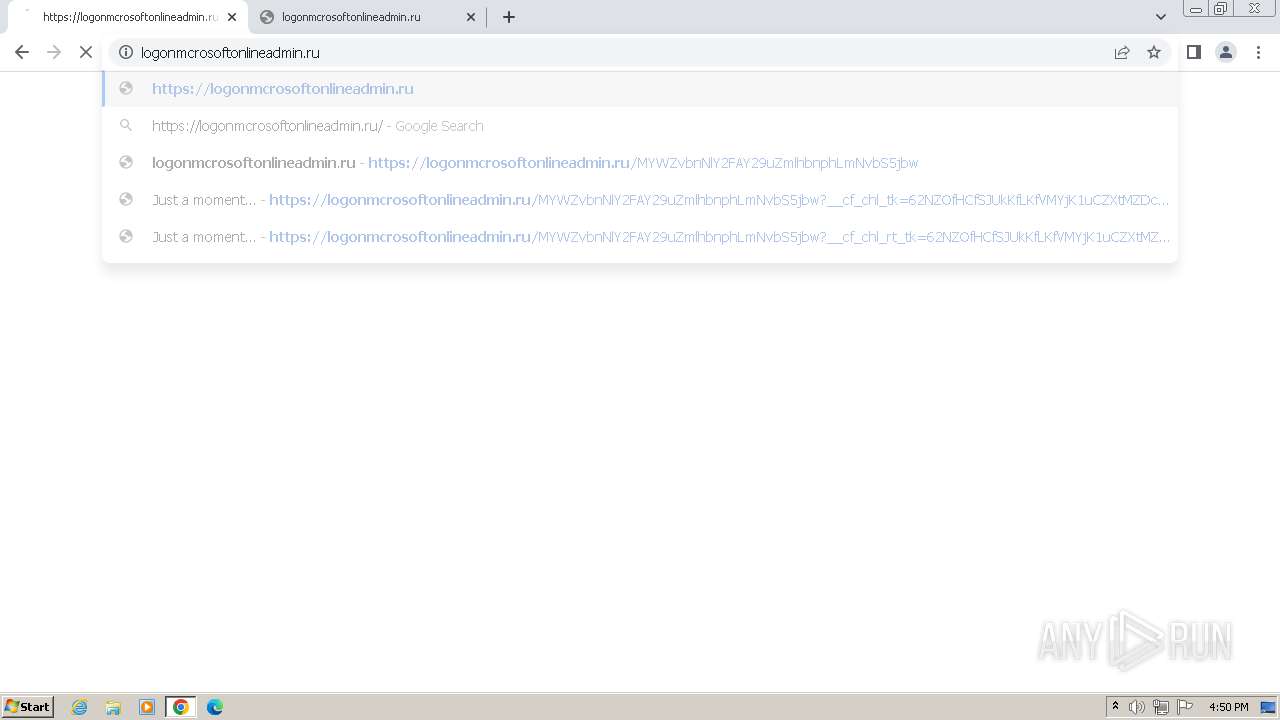Open a new tab
This screenshot has width=1280, height=720.
click(509, 17)
